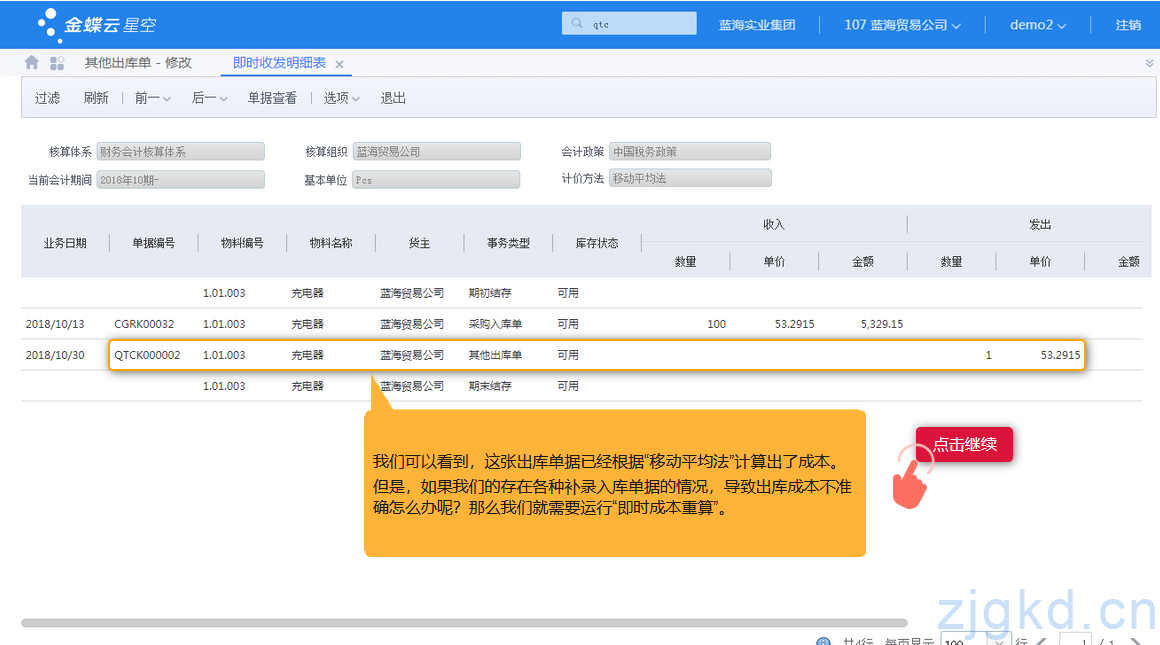This screenshot has width=1160, height=645.
Task: Click the 事务类型 column header
Action: pos(508,243)
